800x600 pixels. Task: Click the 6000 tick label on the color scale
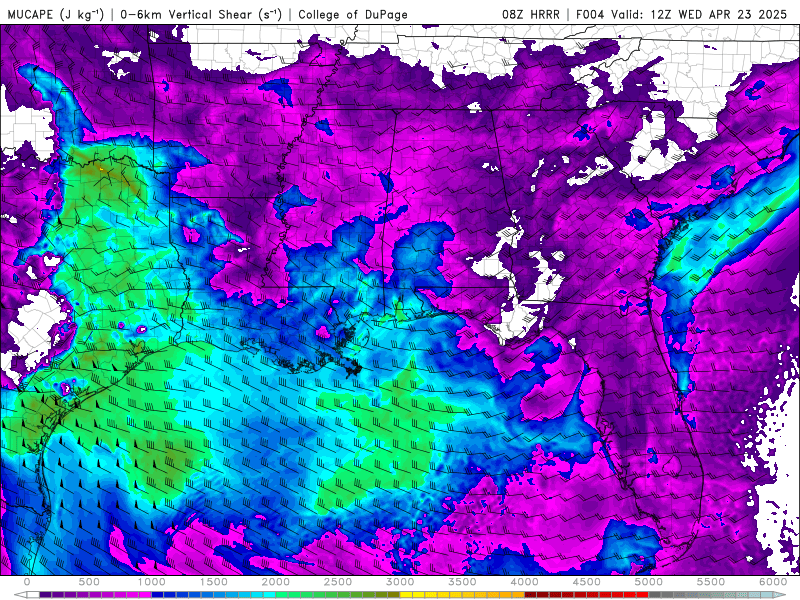click(773, 582)
